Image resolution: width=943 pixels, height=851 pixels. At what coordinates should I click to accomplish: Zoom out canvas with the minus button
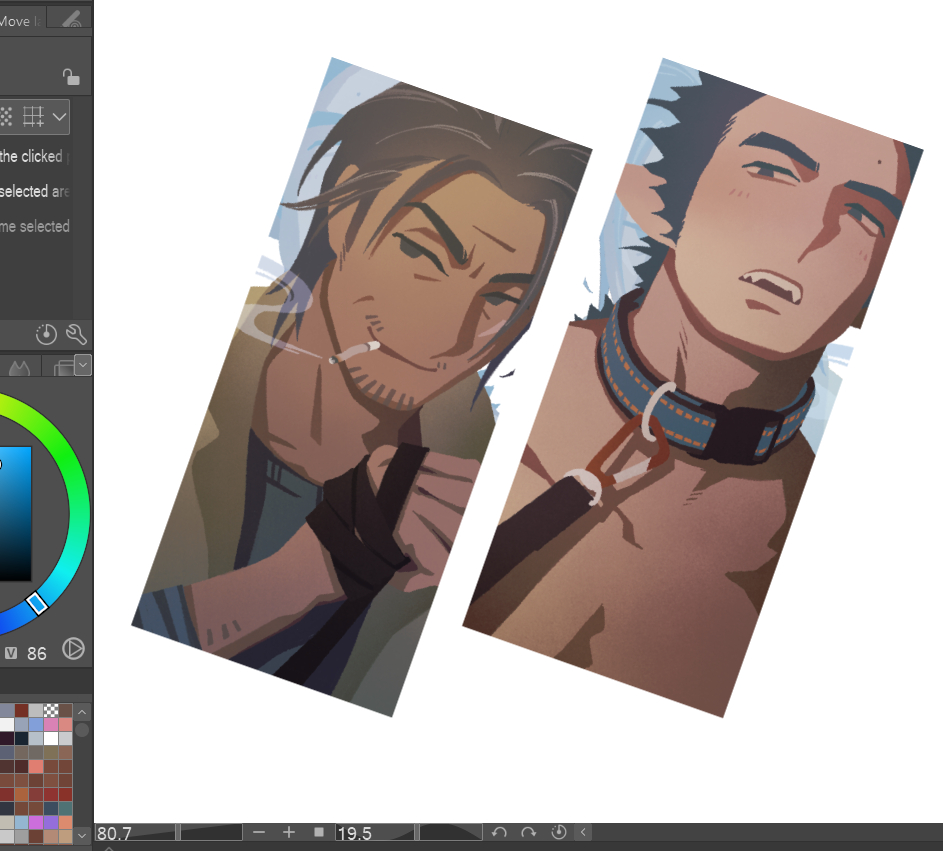pyautogui.click(x=259, y=832)
